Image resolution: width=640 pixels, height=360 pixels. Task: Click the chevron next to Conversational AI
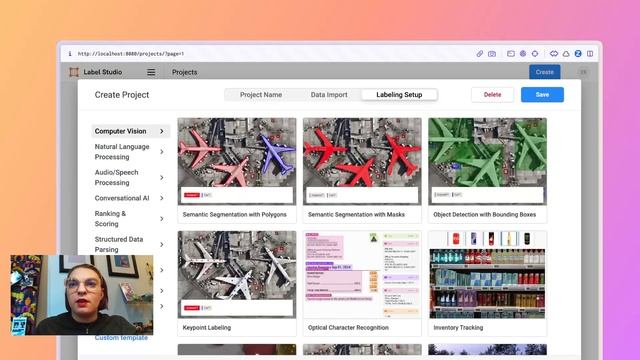coord(162,198)
